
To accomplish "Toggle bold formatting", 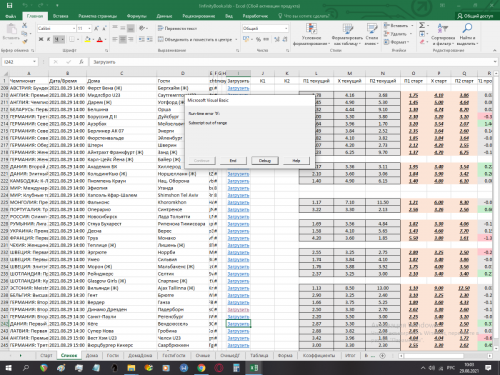I will (41, 39).
